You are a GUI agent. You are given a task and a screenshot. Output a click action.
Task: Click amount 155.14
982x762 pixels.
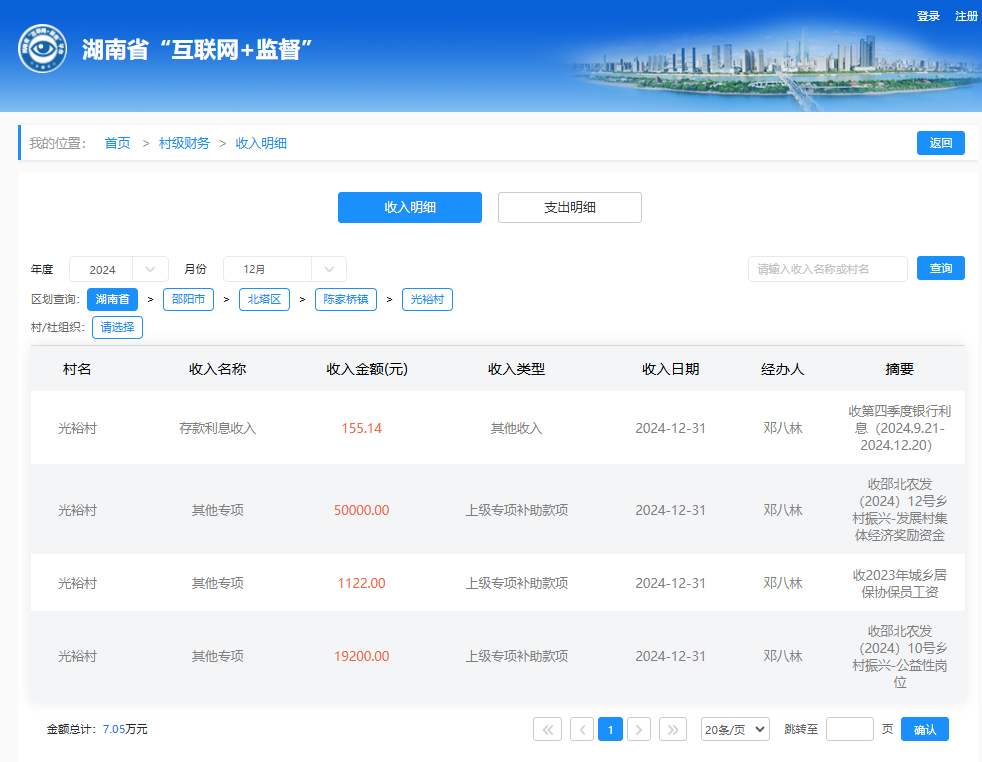pyautogui.click(x=361, y=428)
